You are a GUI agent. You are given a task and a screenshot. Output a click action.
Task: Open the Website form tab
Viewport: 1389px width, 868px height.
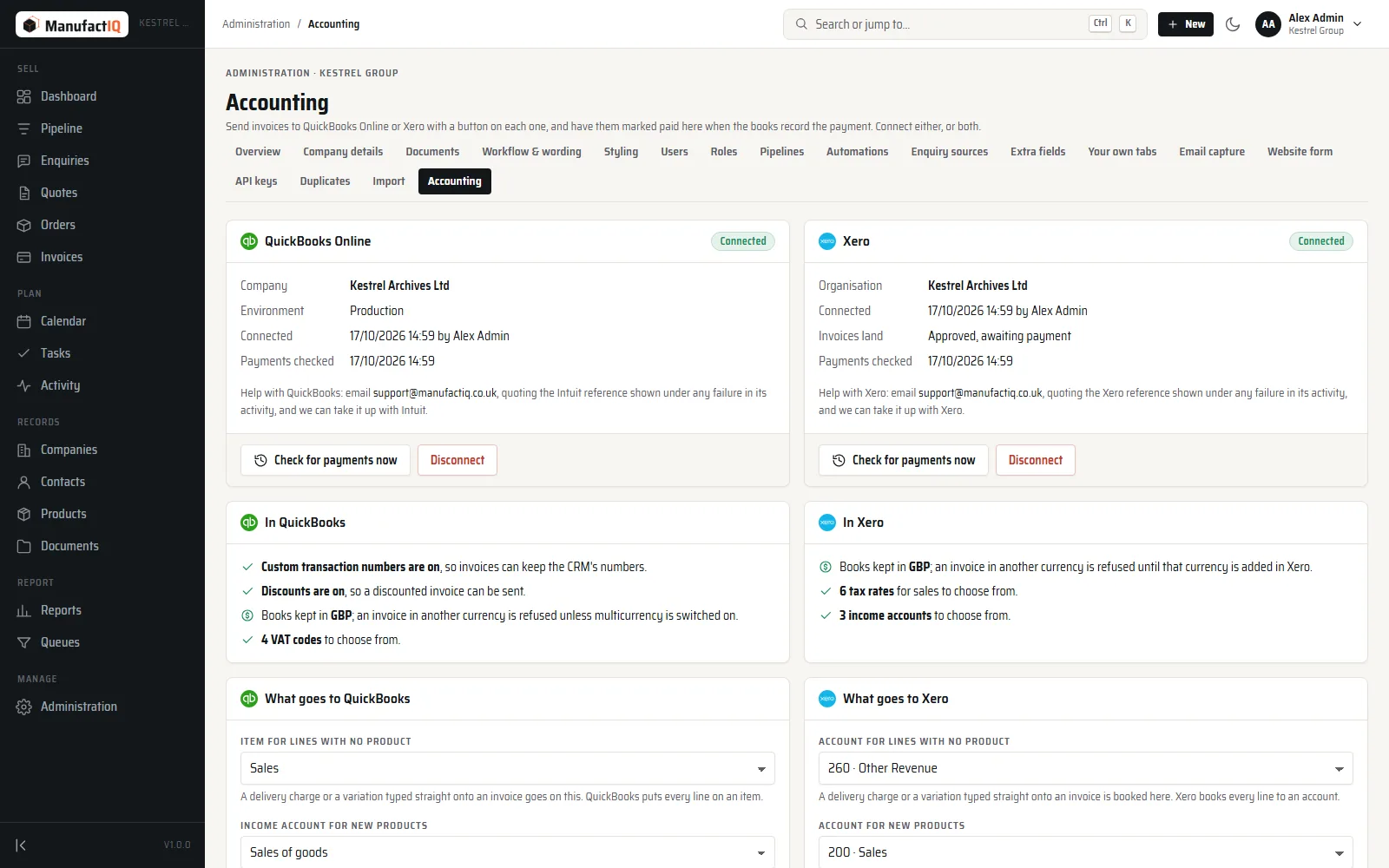1300,152
